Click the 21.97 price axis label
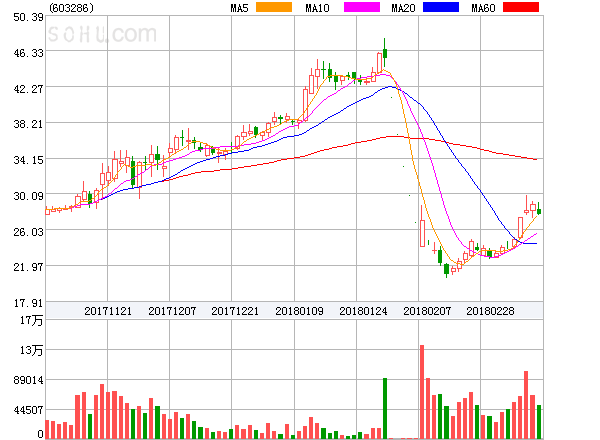Image resolution: width=600 pixels, height=440 pixels. [28, 267]
